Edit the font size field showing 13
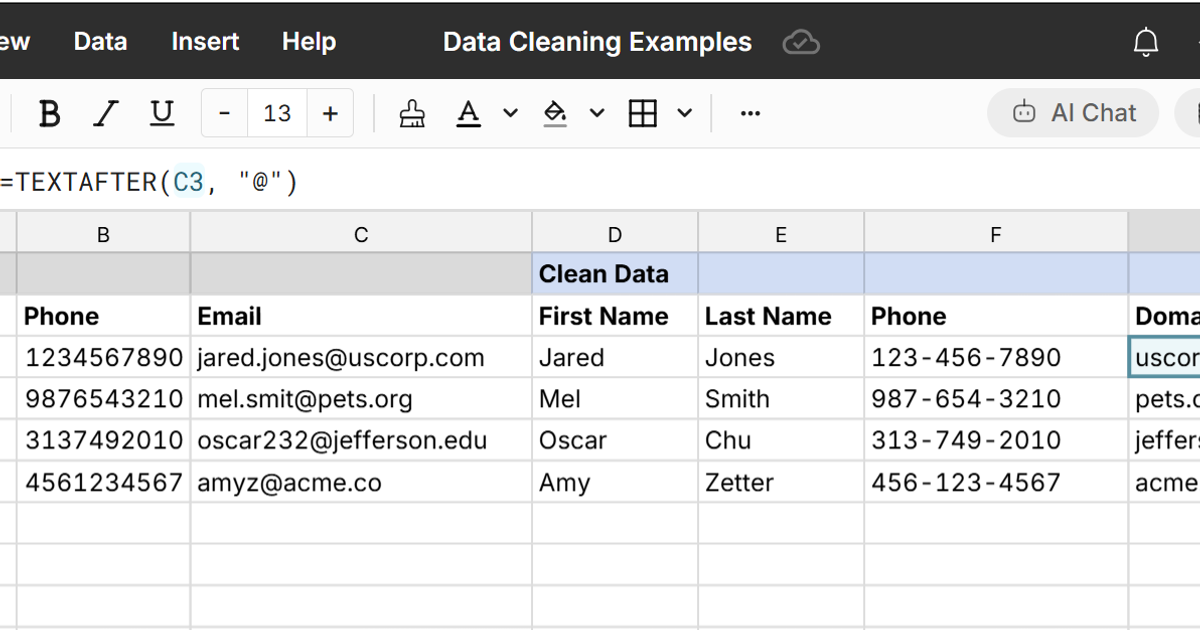This screenshot has height=630, width=1200. [277, 113]
